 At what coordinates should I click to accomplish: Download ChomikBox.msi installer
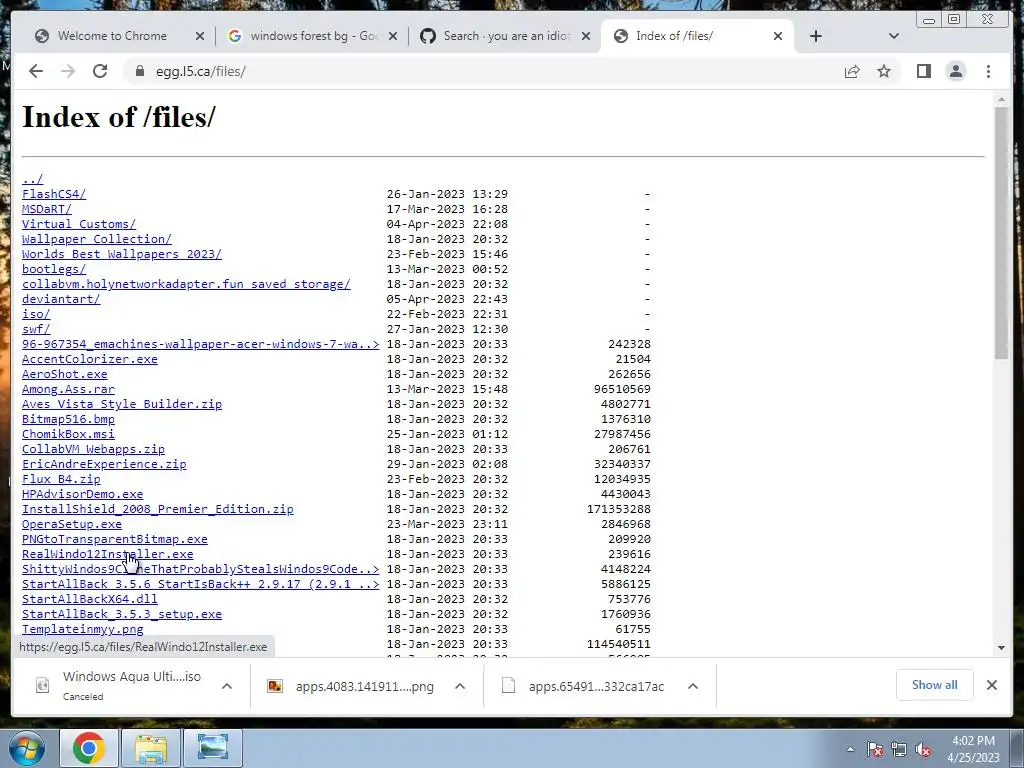[68, 434]
